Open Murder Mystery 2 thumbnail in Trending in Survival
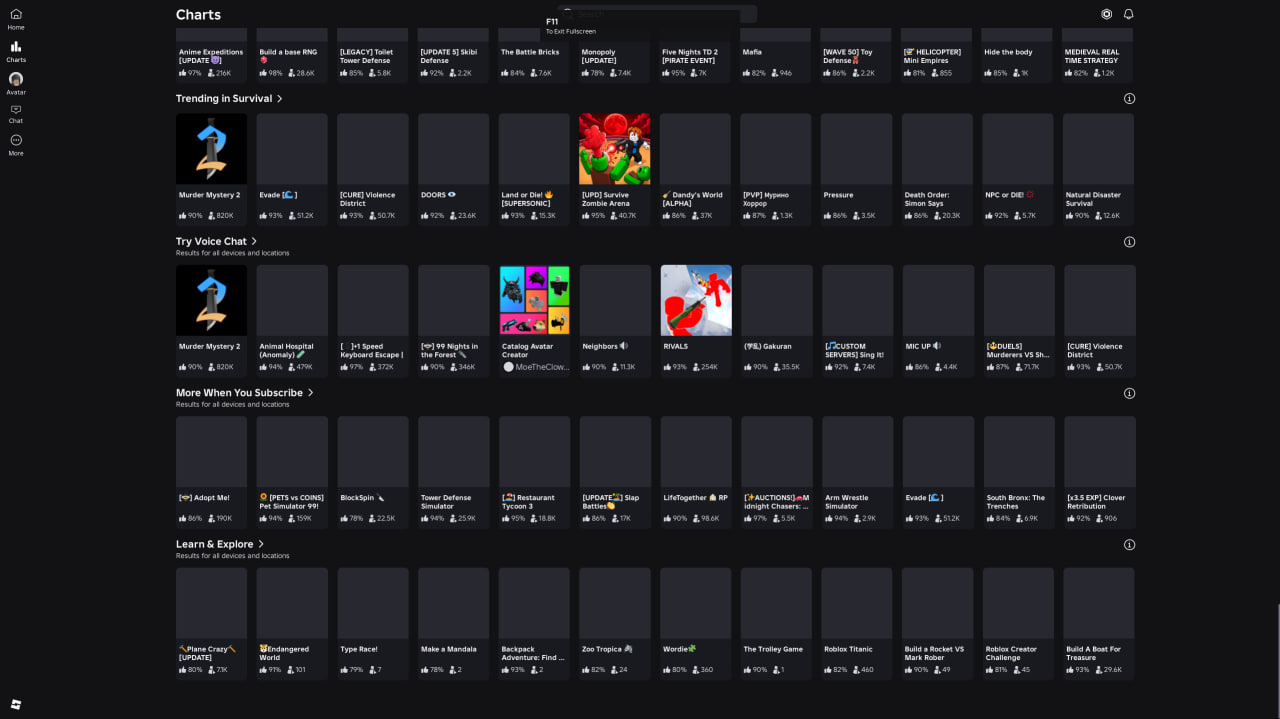1280x719 pixels. pyautogui.click(x=211, y=148)
